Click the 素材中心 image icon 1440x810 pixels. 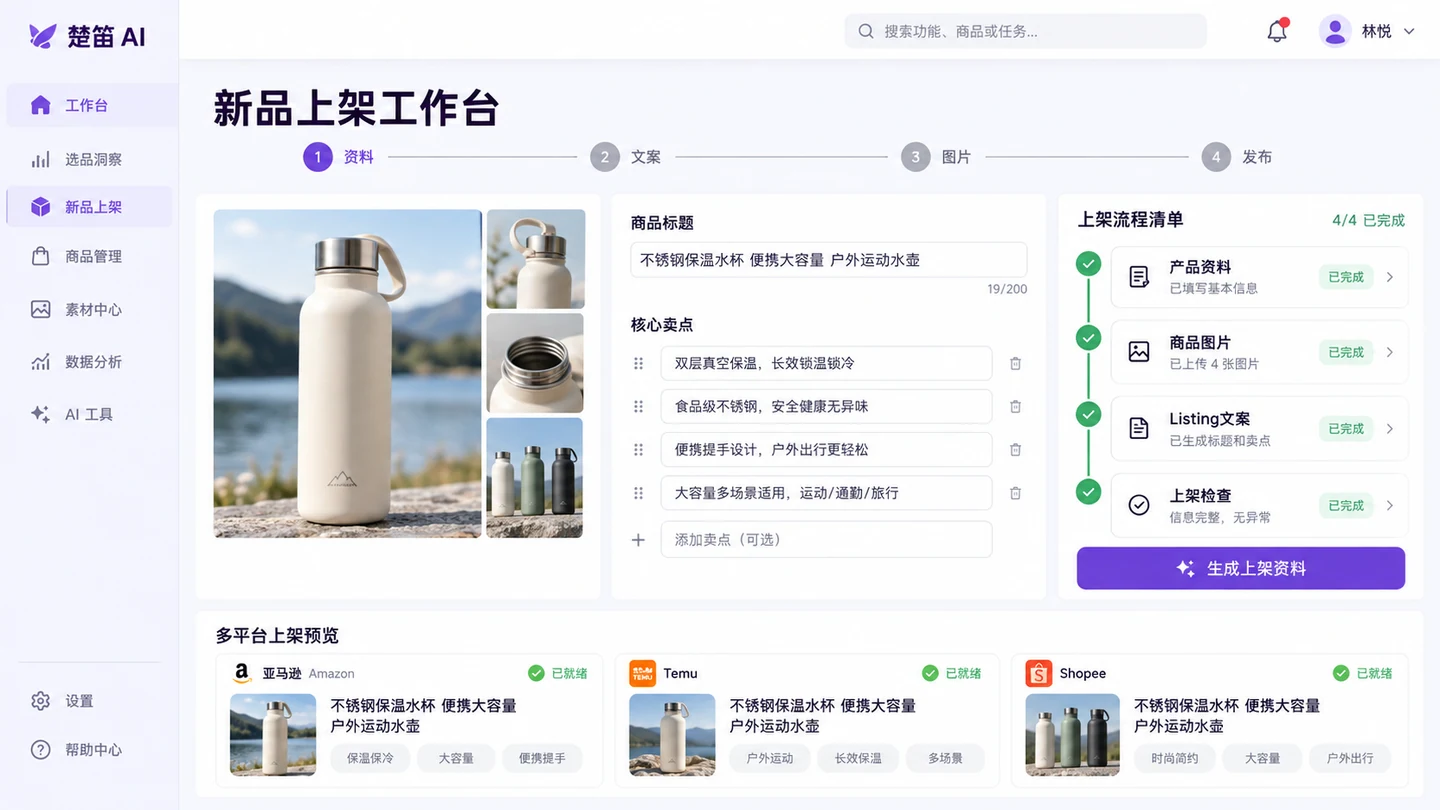pos(40,309)
